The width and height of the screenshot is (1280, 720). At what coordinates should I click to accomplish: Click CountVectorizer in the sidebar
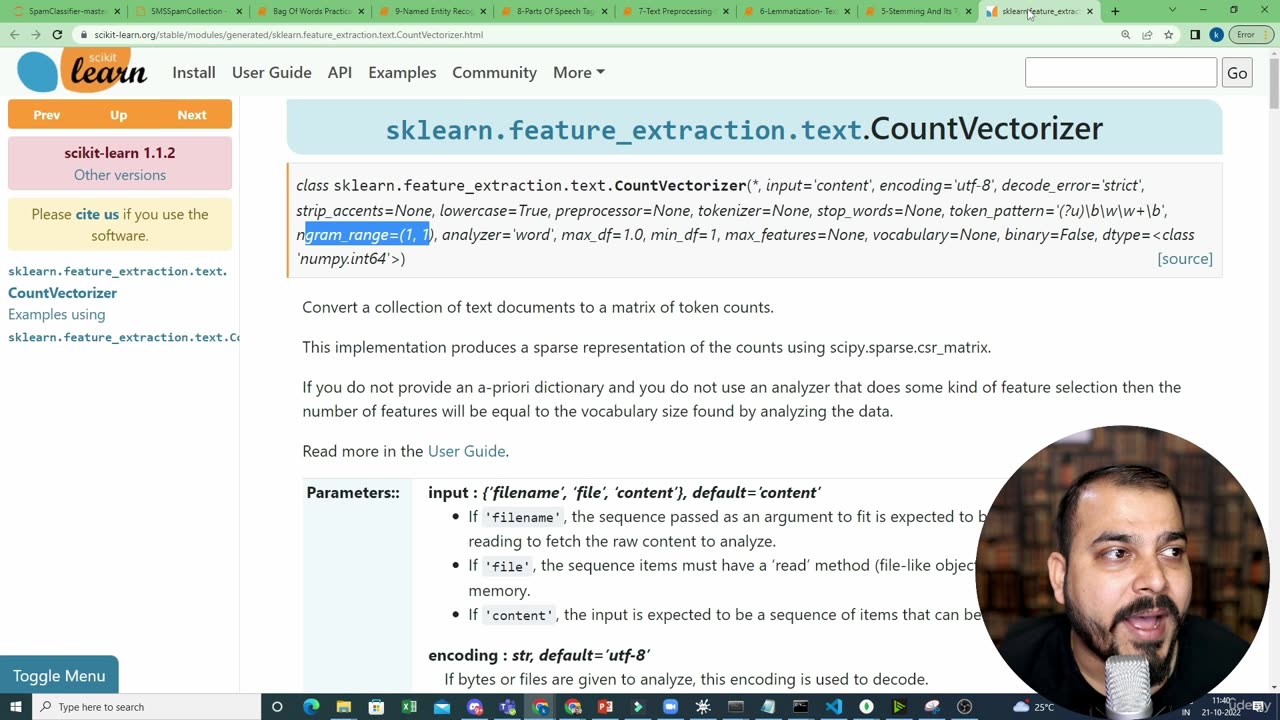(x=63, y=293)
